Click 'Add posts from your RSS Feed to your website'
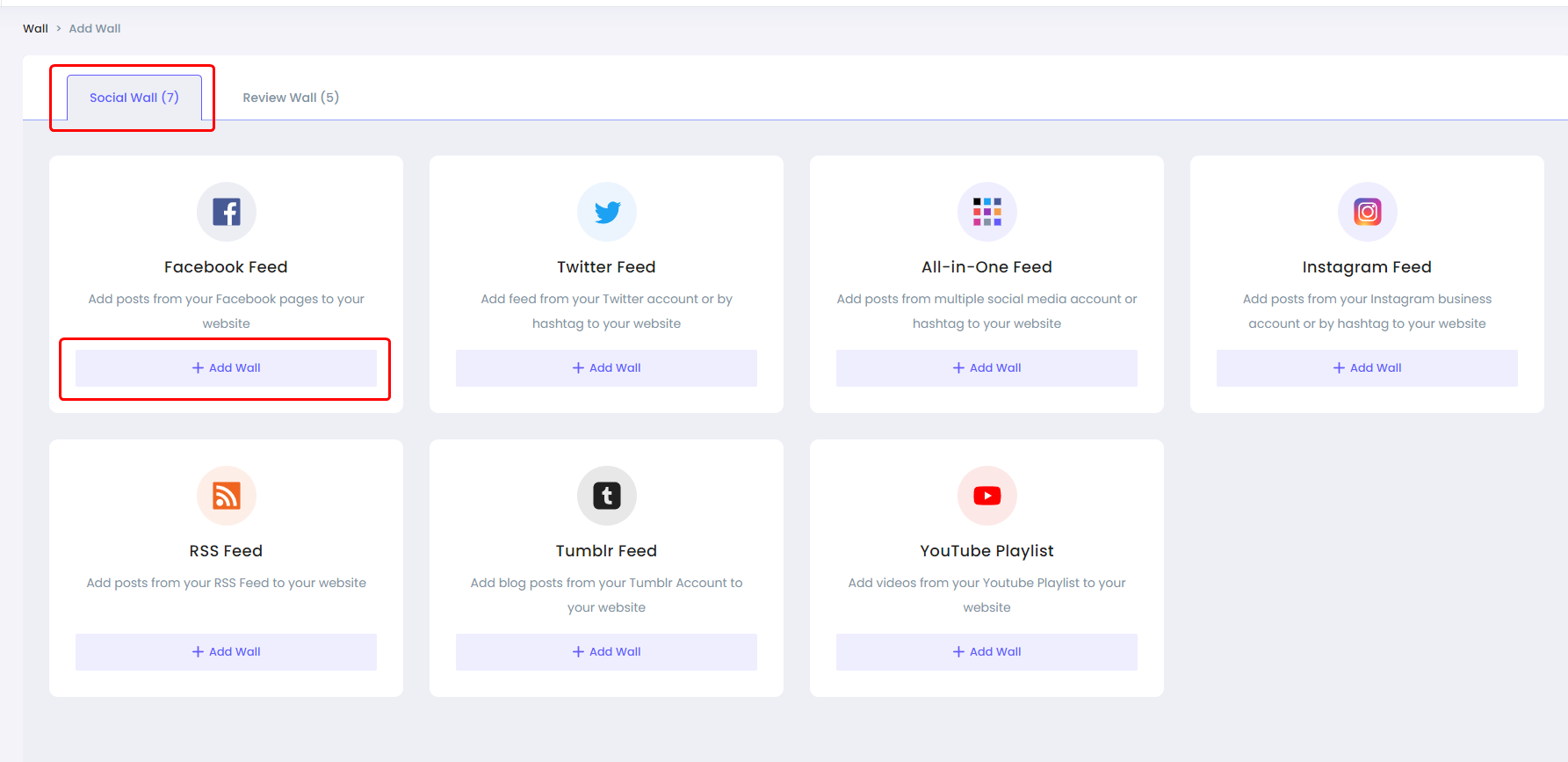The image size is (1568, 762). click(x=227, y=583)
